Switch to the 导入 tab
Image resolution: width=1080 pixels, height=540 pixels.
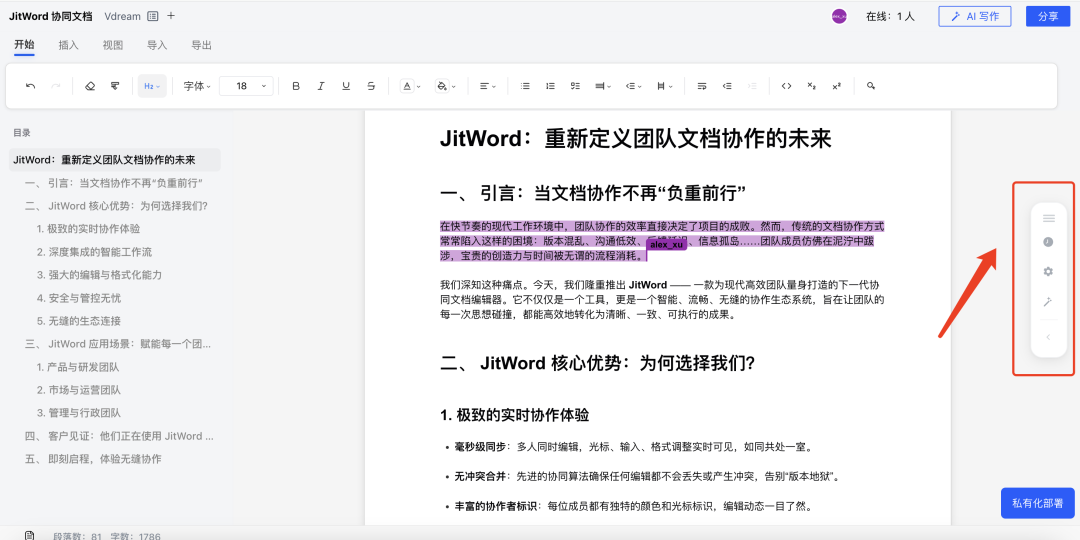pyautogui.click(x=157, y=45)
